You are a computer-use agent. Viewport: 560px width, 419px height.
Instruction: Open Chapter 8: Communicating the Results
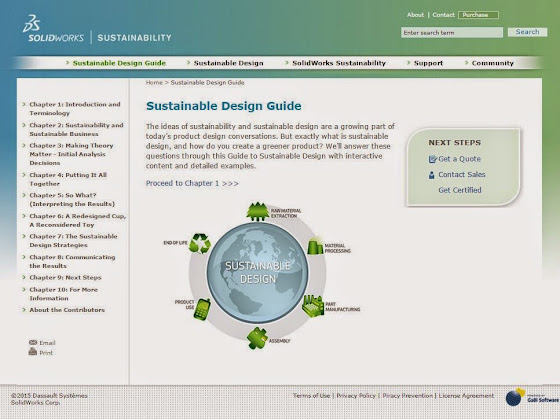click(x=72, y=261)
